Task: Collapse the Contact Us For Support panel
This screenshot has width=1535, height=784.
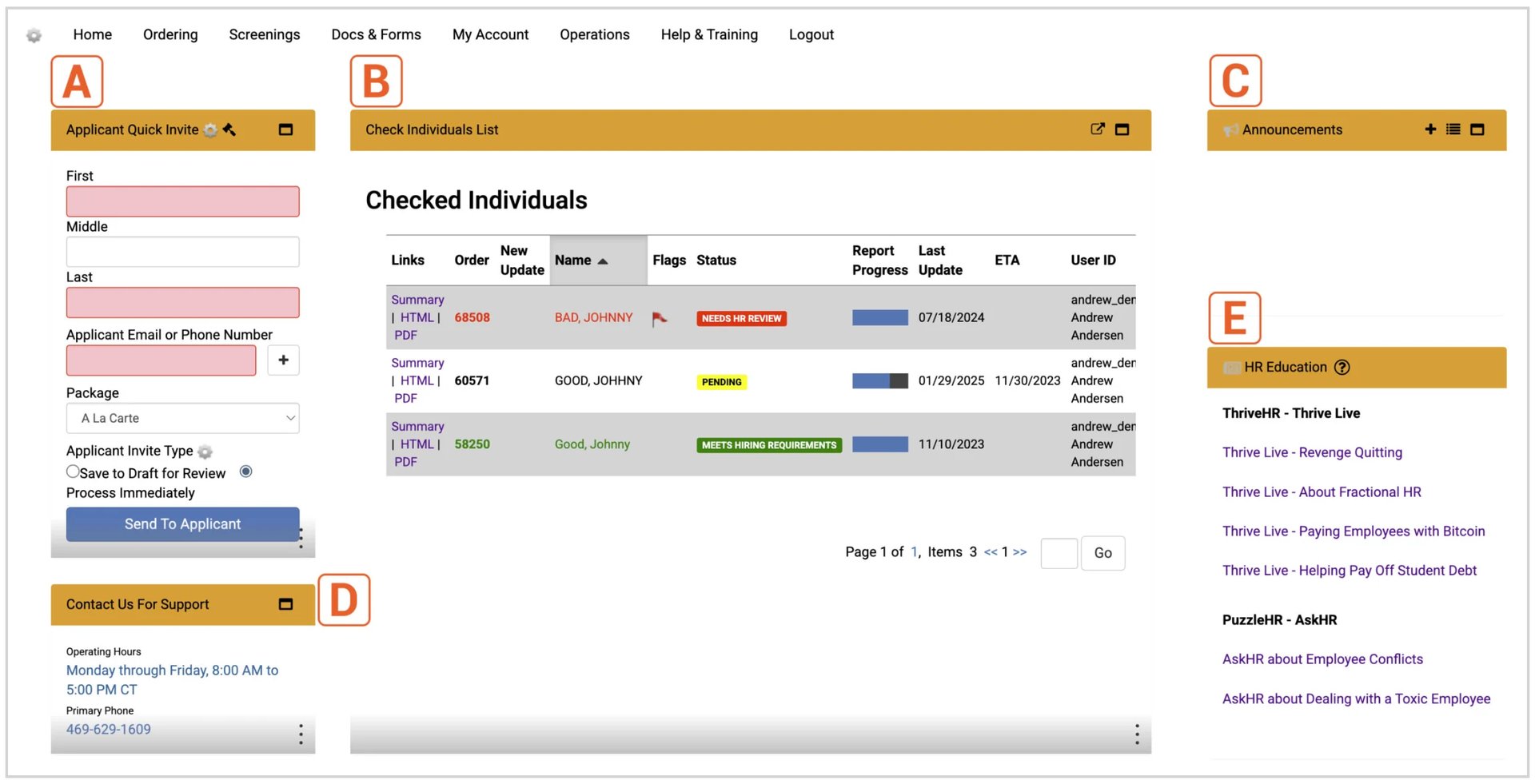Action: coord(285,604)
